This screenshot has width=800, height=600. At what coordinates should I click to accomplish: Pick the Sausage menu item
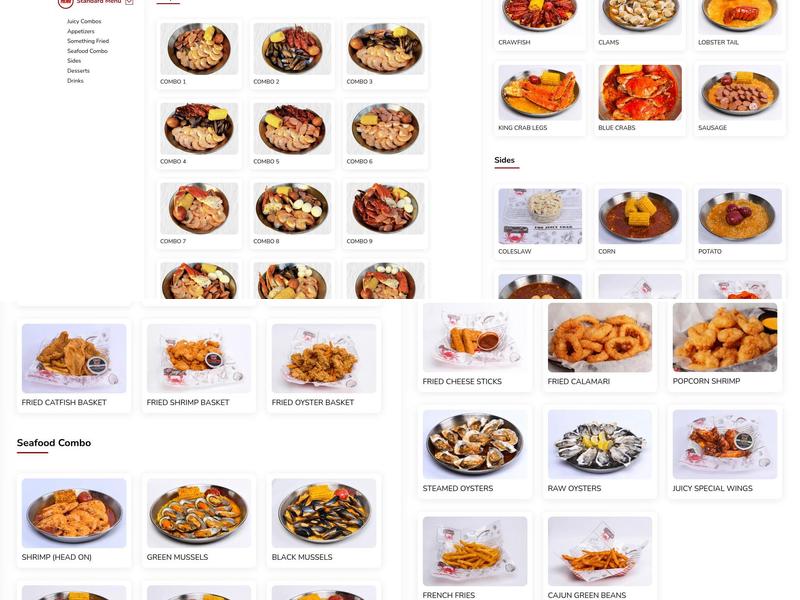(x=740, y=98)
